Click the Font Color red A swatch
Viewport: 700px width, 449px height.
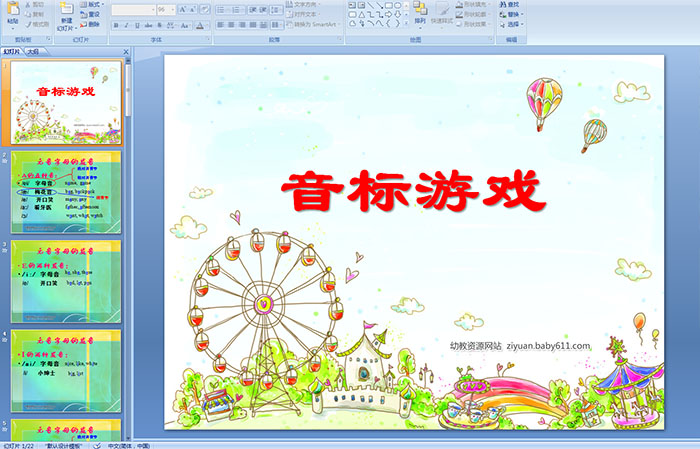200,25
